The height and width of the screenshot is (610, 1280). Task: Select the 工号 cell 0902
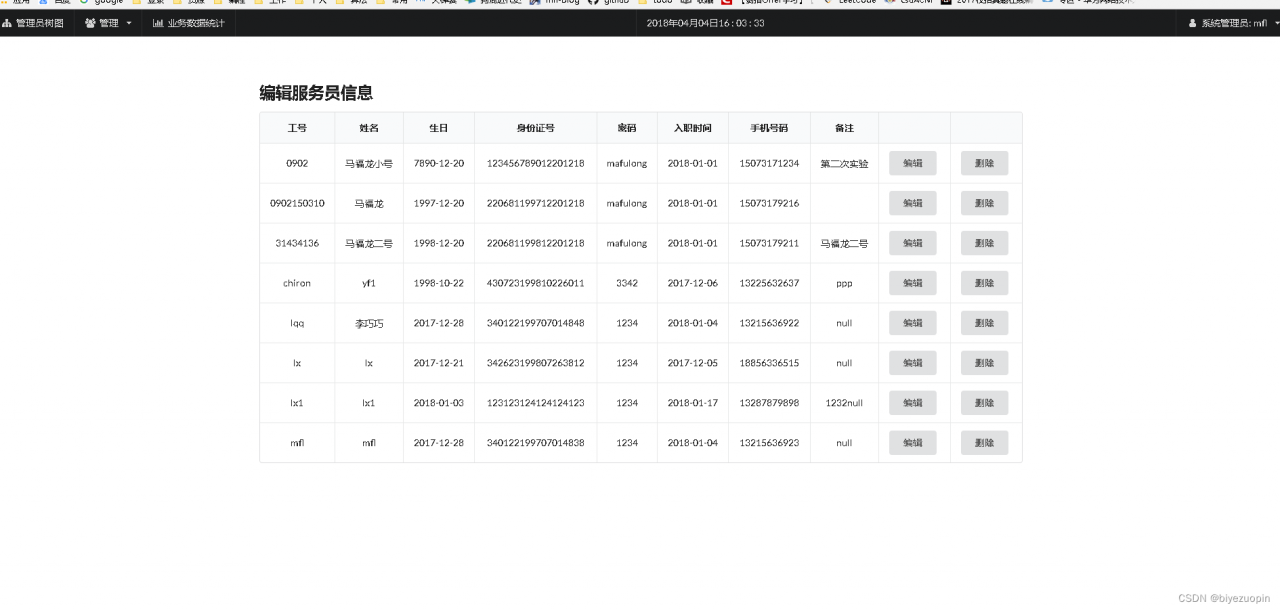coord(297,163)
